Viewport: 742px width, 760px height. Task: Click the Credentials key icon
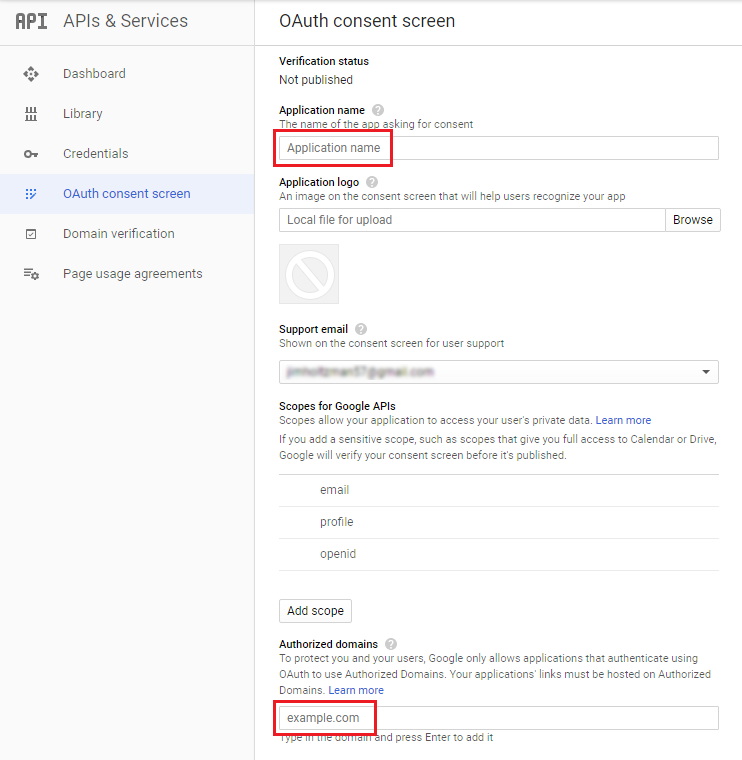click(x=31, y=154)
